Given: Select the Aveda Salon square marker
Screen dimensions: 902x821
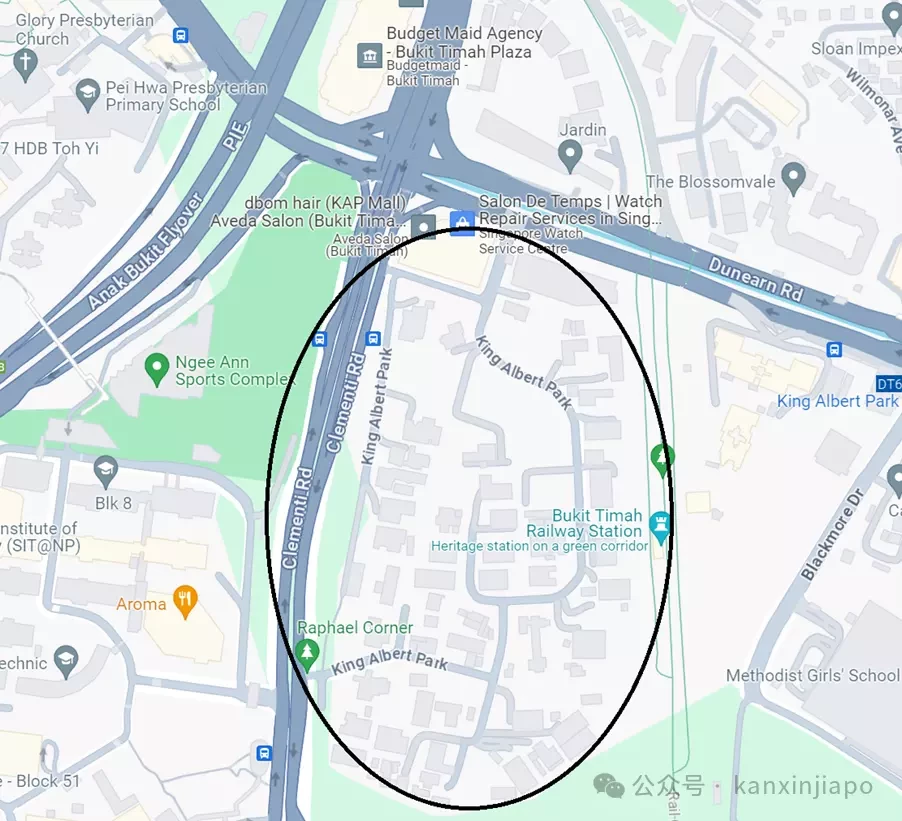Looking at the screenshot, I should 423,227.
